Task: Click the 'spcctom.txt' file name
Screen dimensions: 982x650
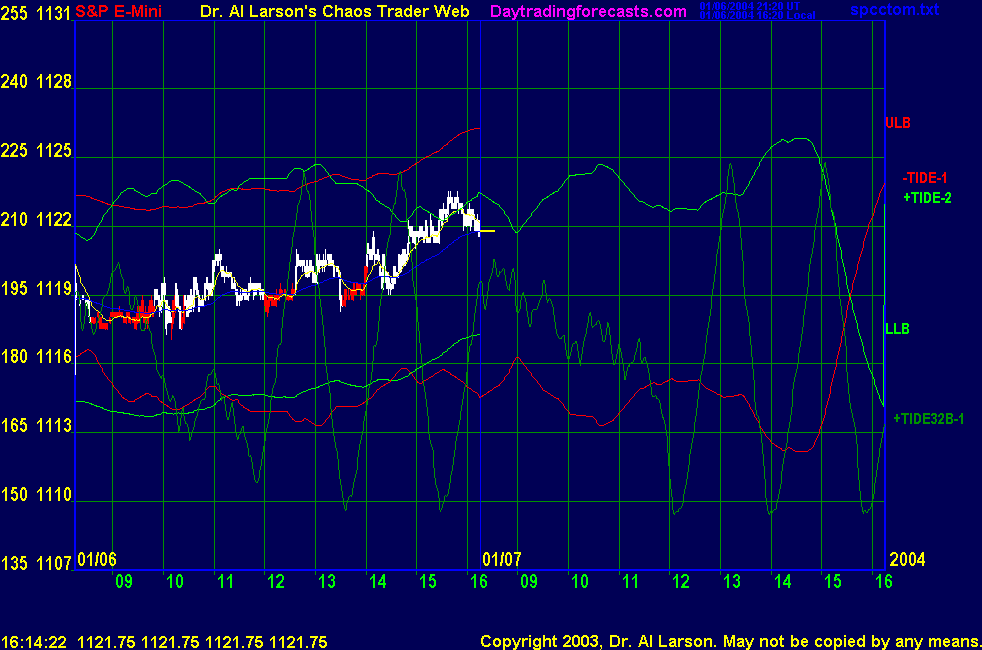Action: [x=894, y=9]
